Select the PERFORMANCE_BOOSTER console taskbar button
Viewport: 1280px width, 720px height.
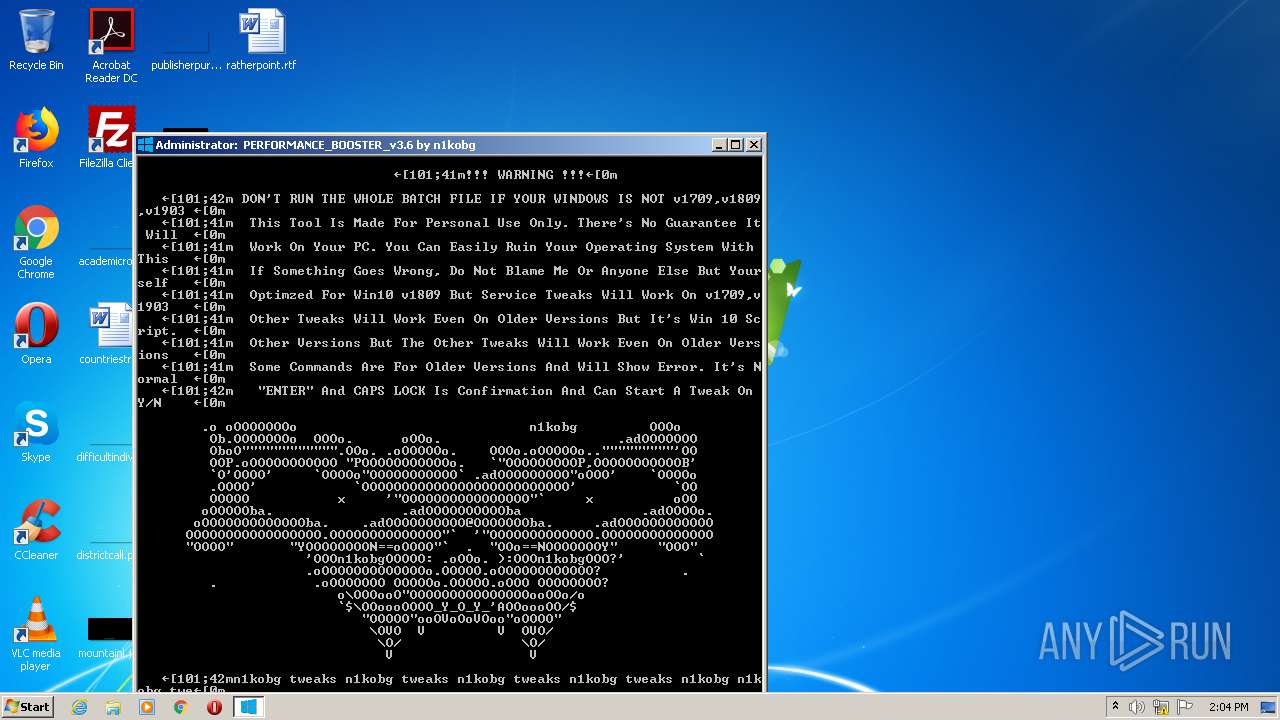pyautogui.click(x=248, y=707)
